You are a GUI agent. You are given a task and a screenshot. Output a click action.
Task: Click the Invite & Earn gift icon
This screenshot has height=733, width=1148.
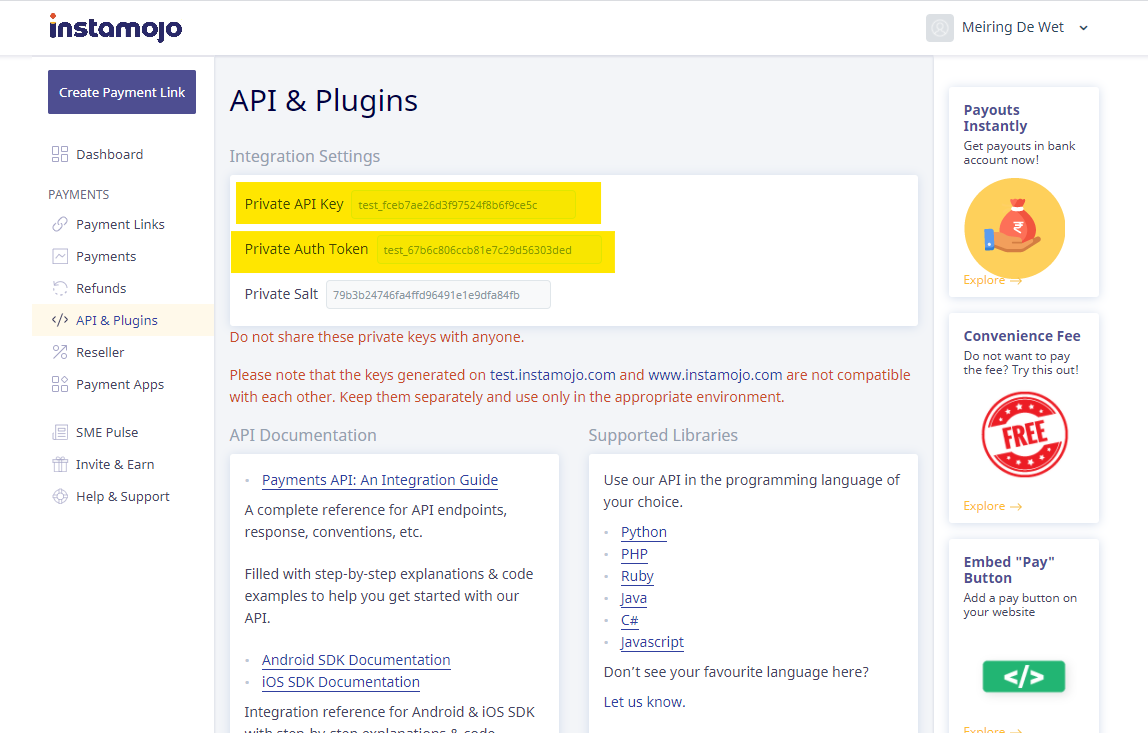coord(60,464)
